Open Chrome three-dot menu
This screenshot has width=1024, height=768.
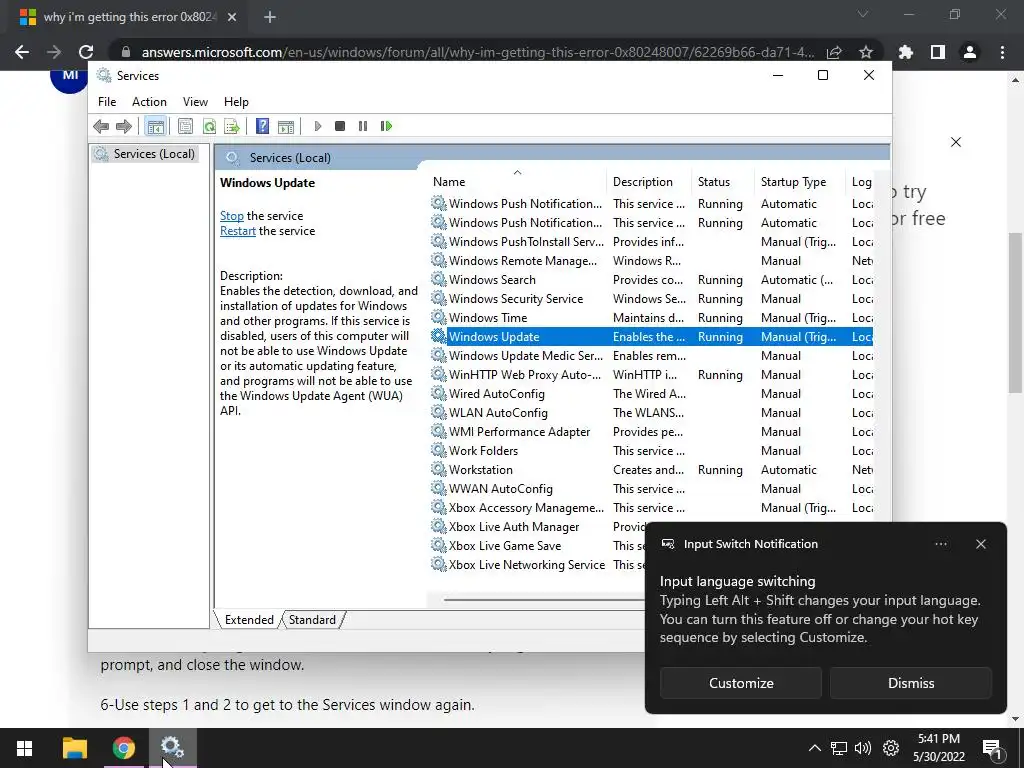pos(1002,52)
